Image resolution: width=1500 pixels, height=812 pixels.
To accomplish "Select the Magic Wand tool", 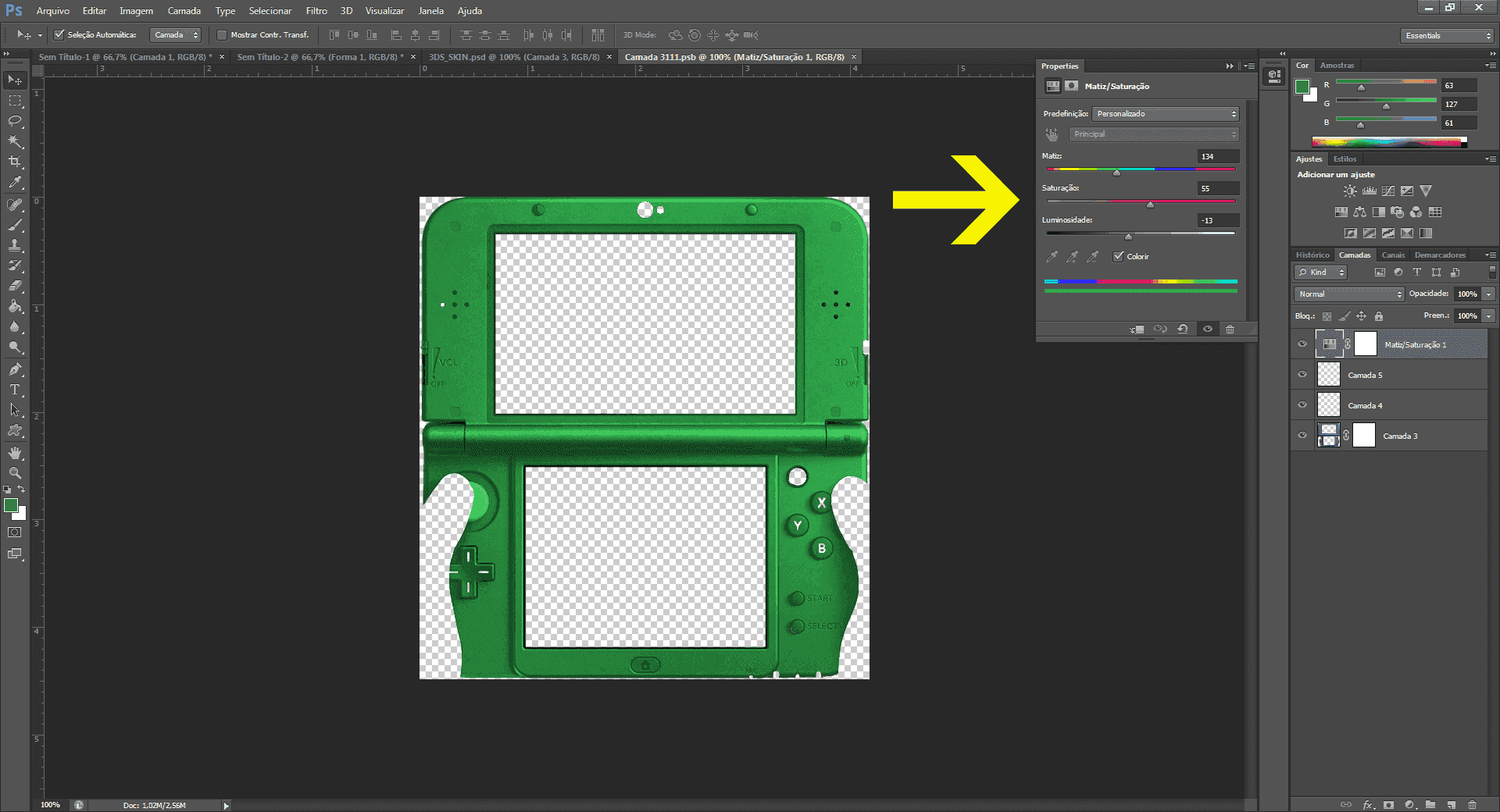I will pyautogui.click(x=15, y=141).
